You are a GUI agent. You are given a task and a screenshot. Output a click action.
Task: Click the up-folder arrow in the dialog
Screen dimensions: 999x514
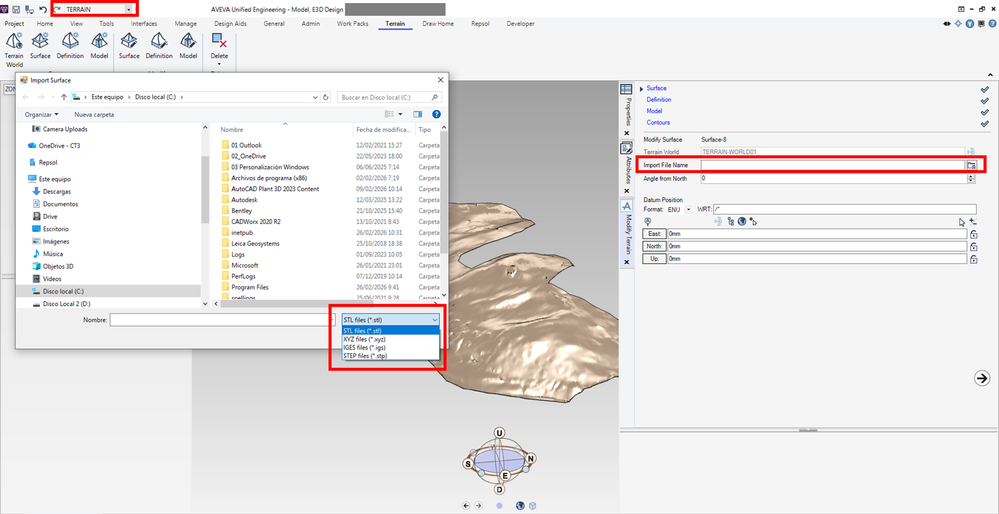(64, 97)
